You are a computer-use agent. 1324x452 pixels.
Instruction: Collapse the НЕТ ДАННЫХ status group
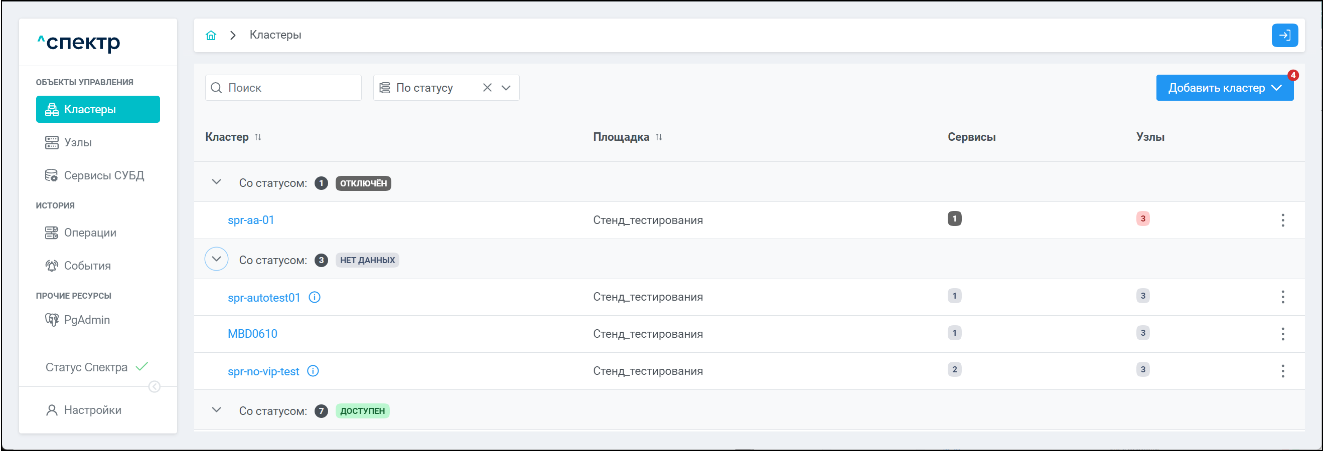click(x=216, y=259)
